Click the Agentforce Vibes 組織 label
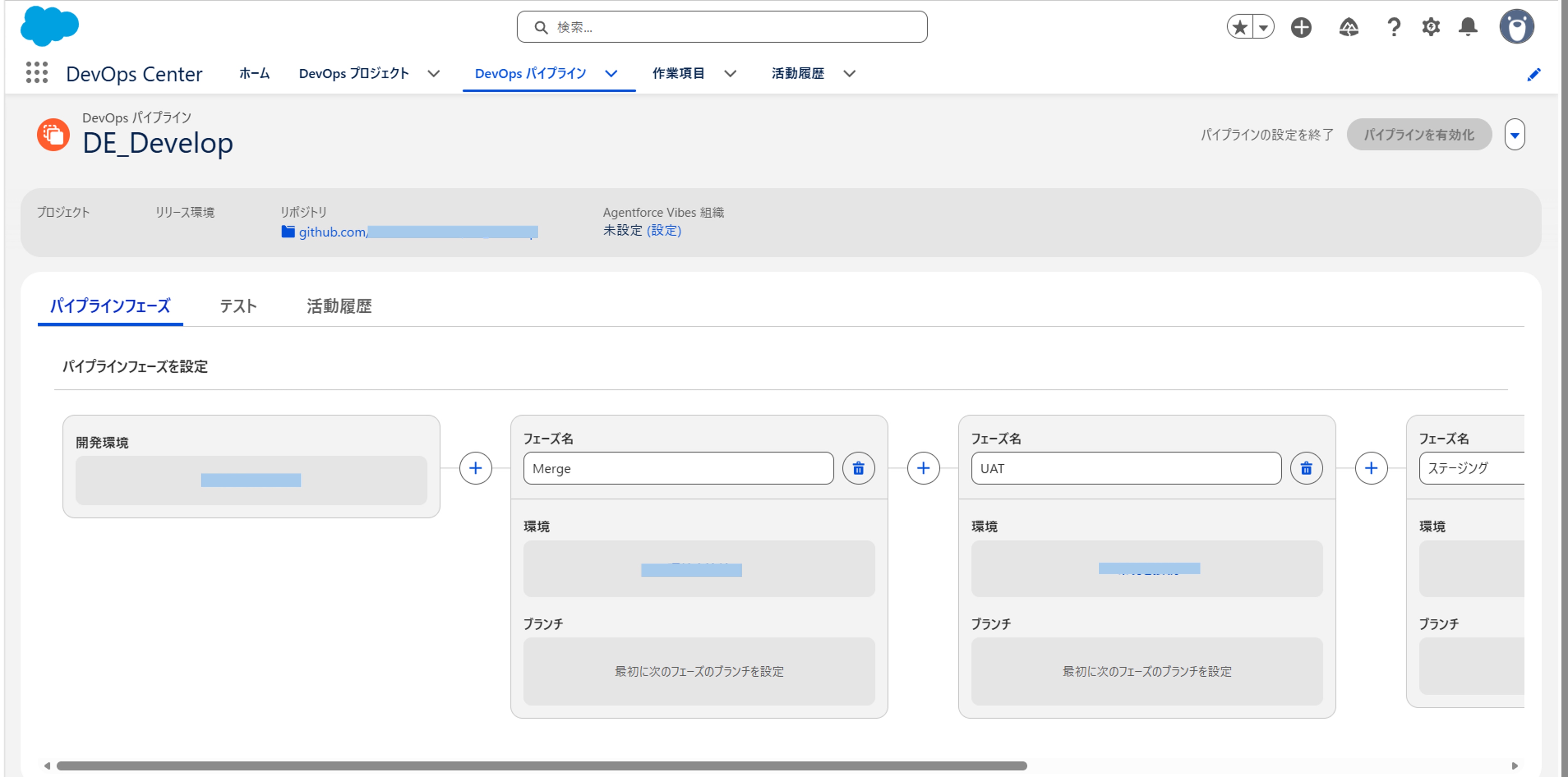 coord(664,212)
